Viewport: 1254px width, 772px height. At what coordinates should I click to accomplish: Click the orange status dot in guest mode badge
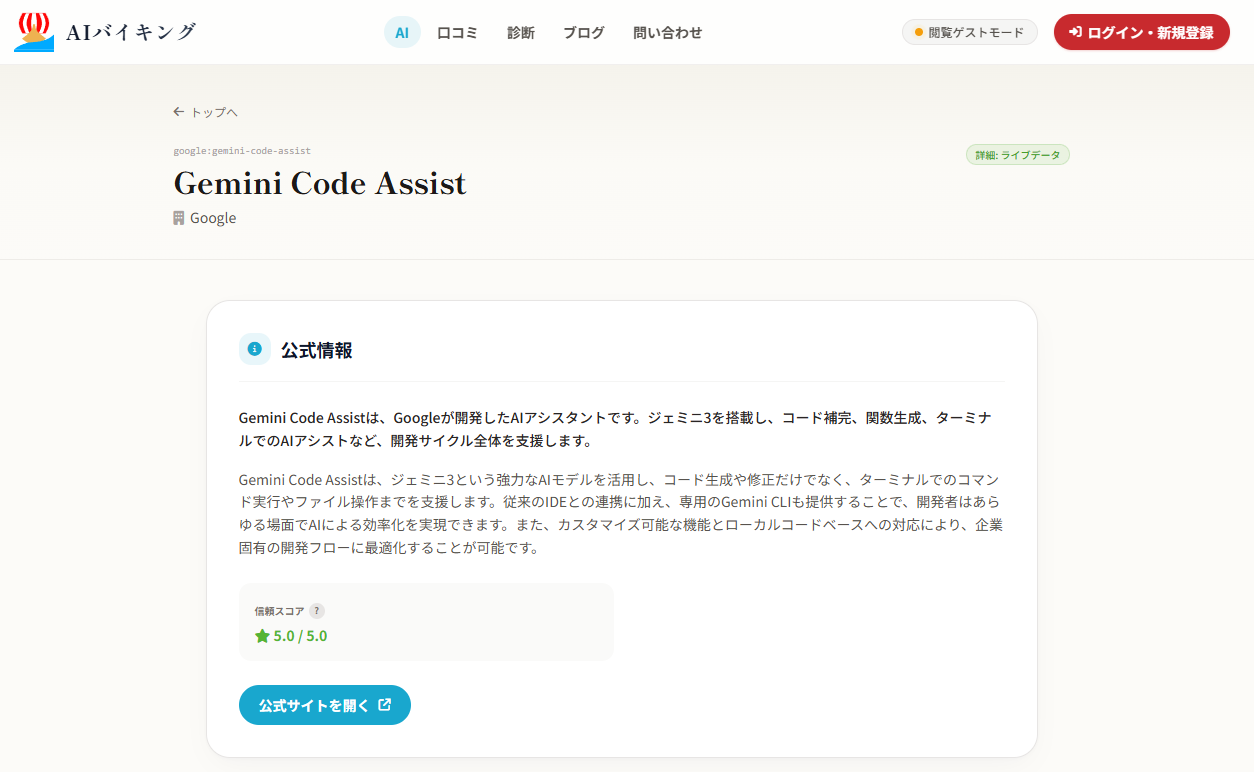tap(919, 32)
